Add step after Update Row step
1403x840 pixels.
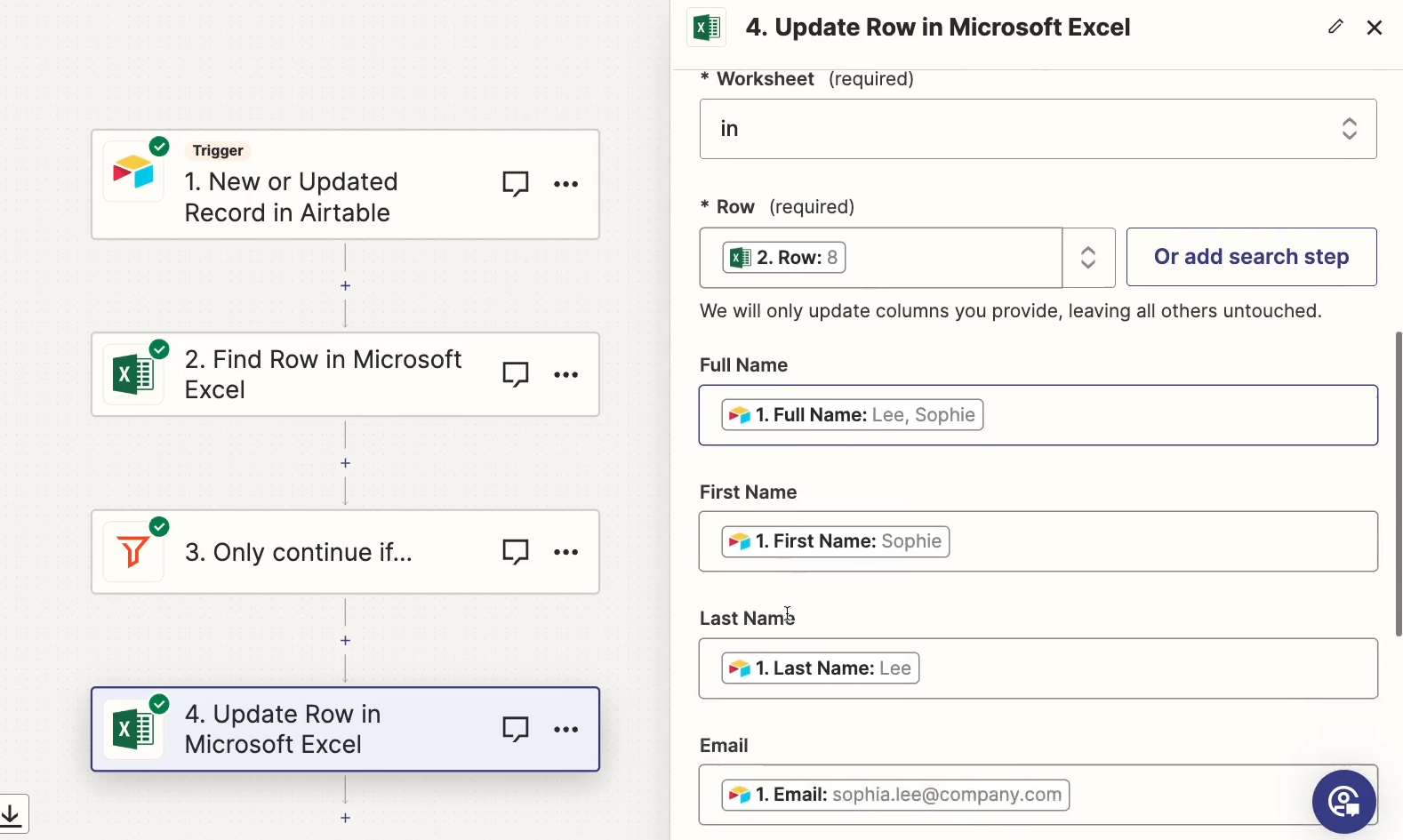click(x=346, y=818)
